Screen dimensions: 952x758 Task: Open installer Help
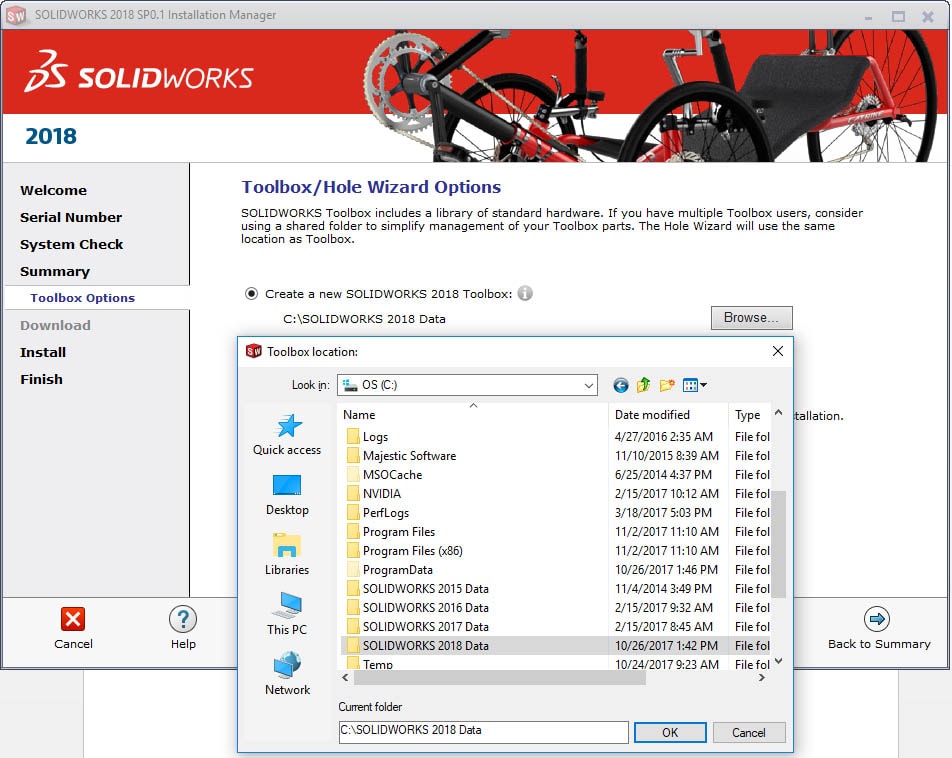pos(183,628)
